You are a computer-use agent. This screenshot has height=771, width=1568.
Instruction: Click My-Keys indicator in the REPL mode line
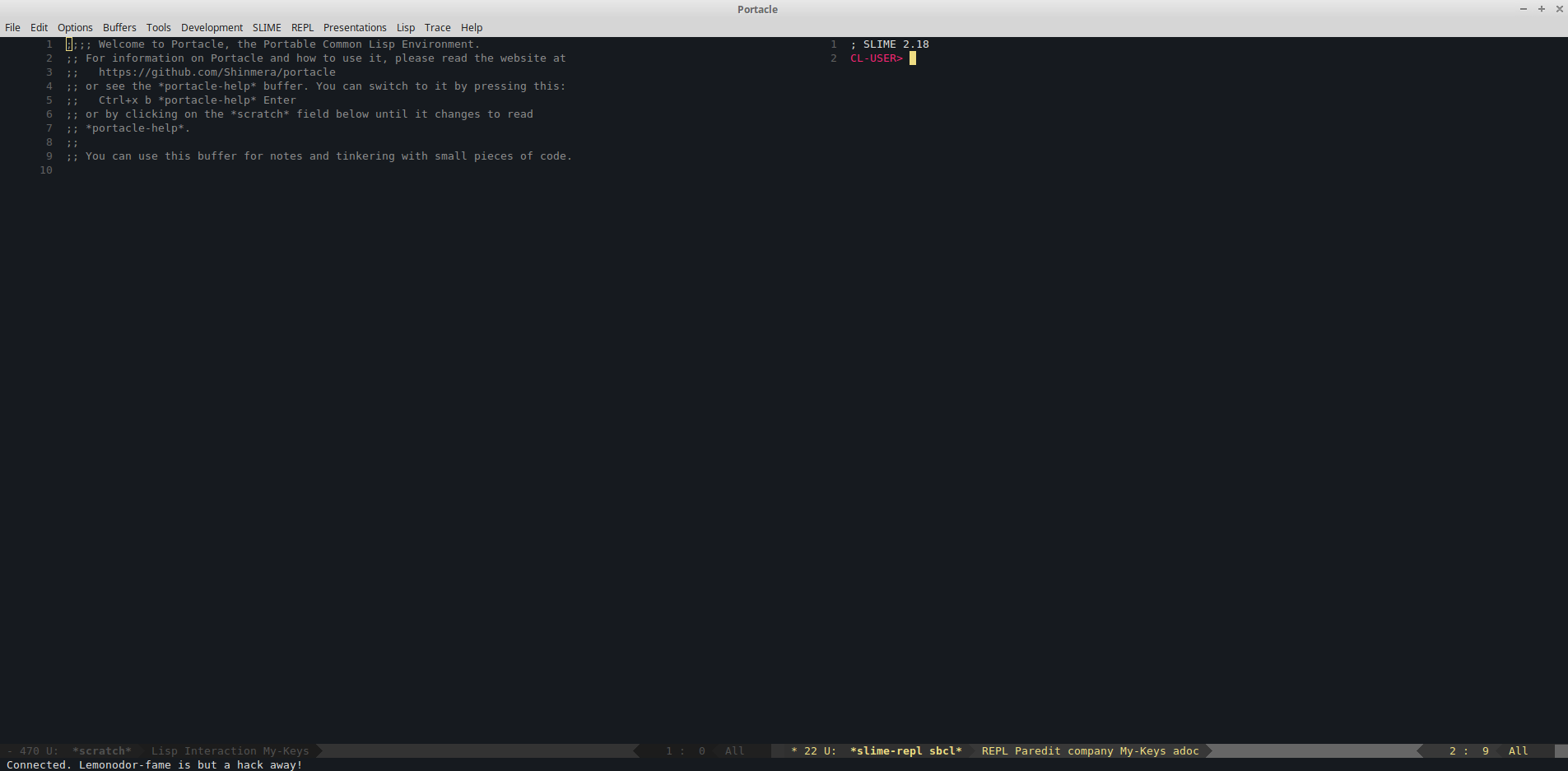(1143, 750)
